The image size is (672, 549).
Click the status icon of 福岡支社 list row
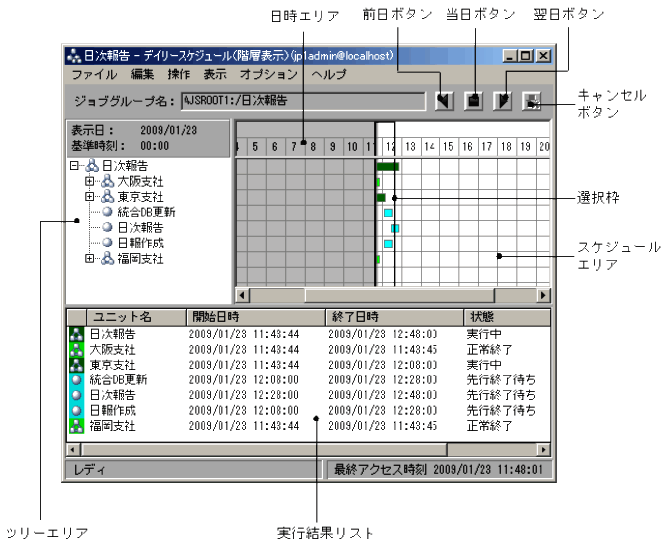(x=76, y=426)
